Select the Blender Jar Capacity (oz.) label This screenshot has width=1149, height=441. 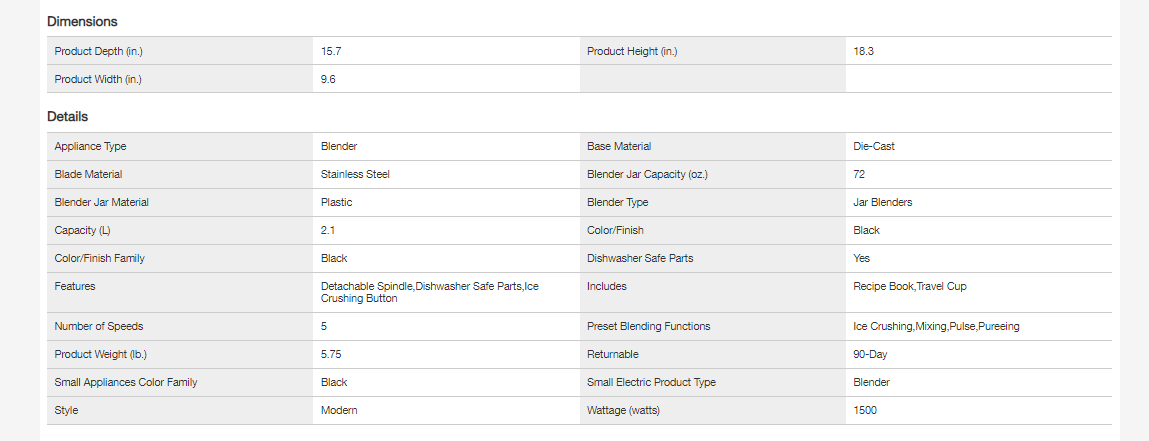pos(647,174)
